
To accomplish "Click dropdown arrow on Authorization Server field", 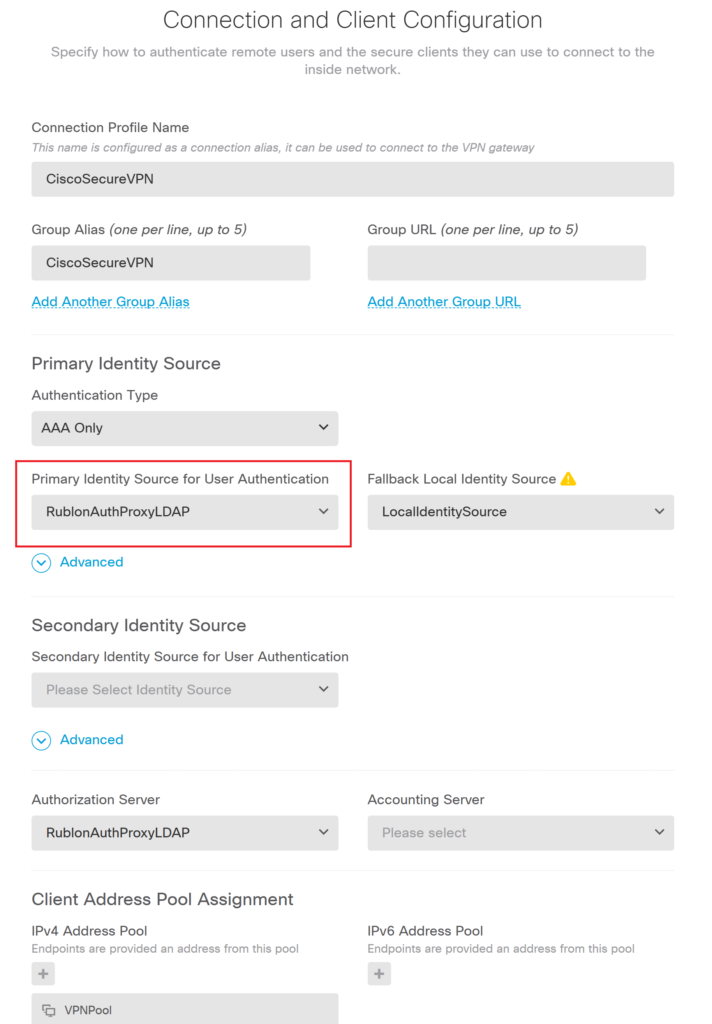I will tap(323, 832).
